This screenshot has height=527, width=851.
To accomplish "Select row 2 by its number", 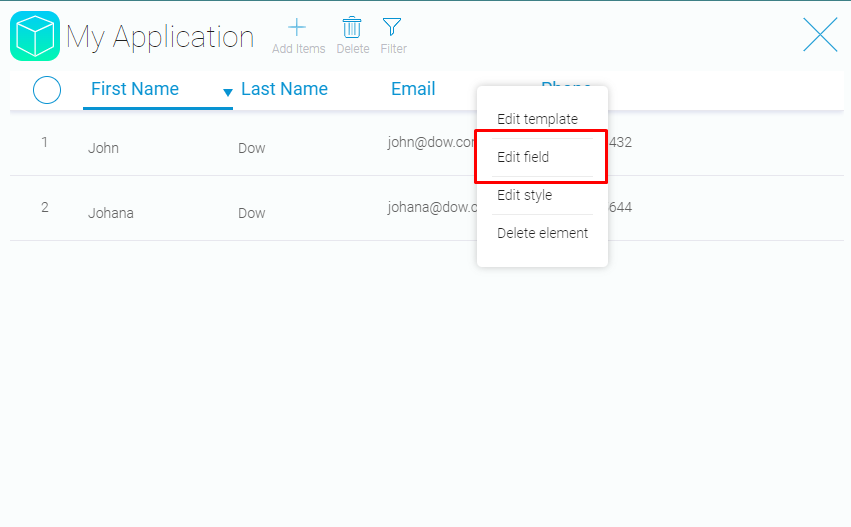I will pyautogui.click(x=44, y=208).
